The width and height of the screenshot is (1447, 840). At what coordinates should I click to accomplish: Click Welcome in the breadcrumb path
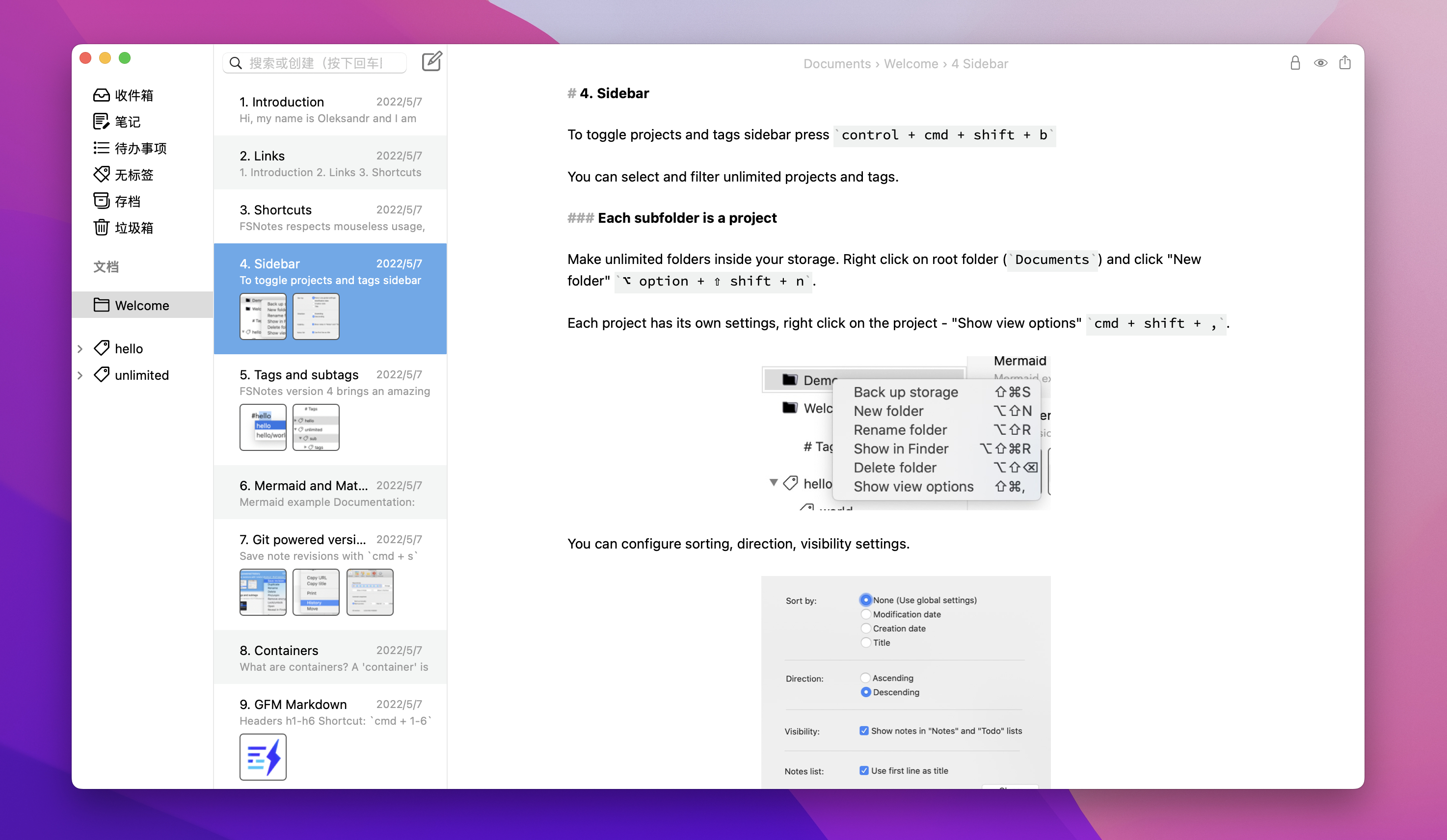(911, 64)
